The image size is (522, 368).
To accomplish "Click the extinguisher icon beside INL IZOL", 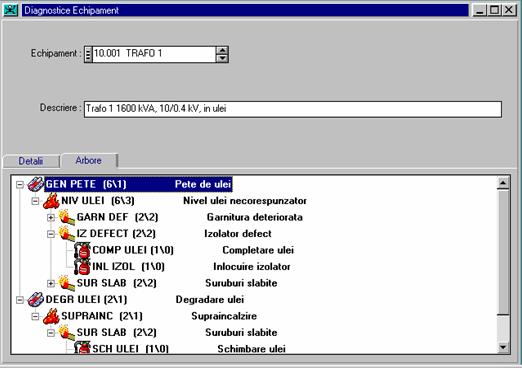I will pyautogui.click(x=82, y=266).
